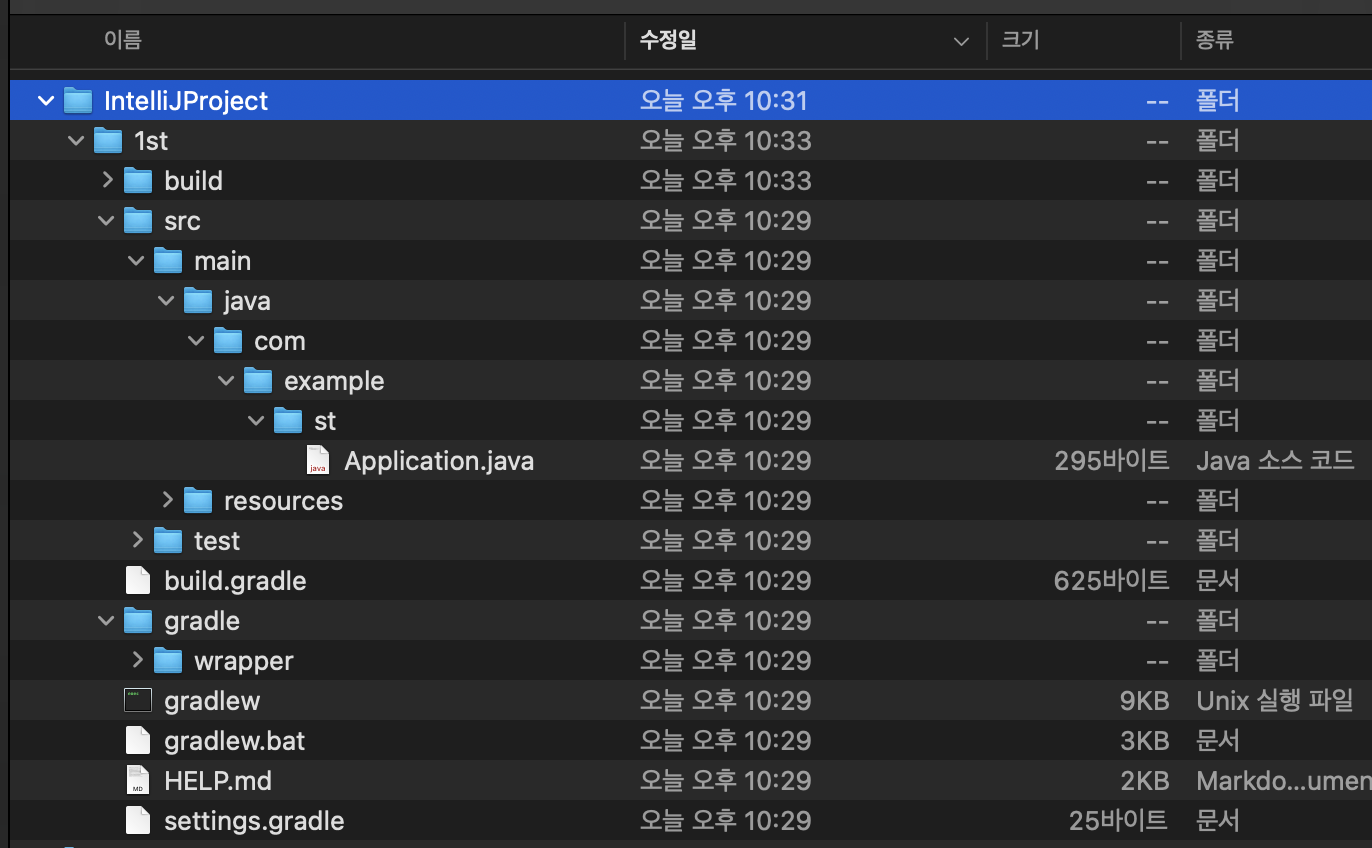Collapse the src folder
Screen dimensions: 1372x848
tap(106, 221)
